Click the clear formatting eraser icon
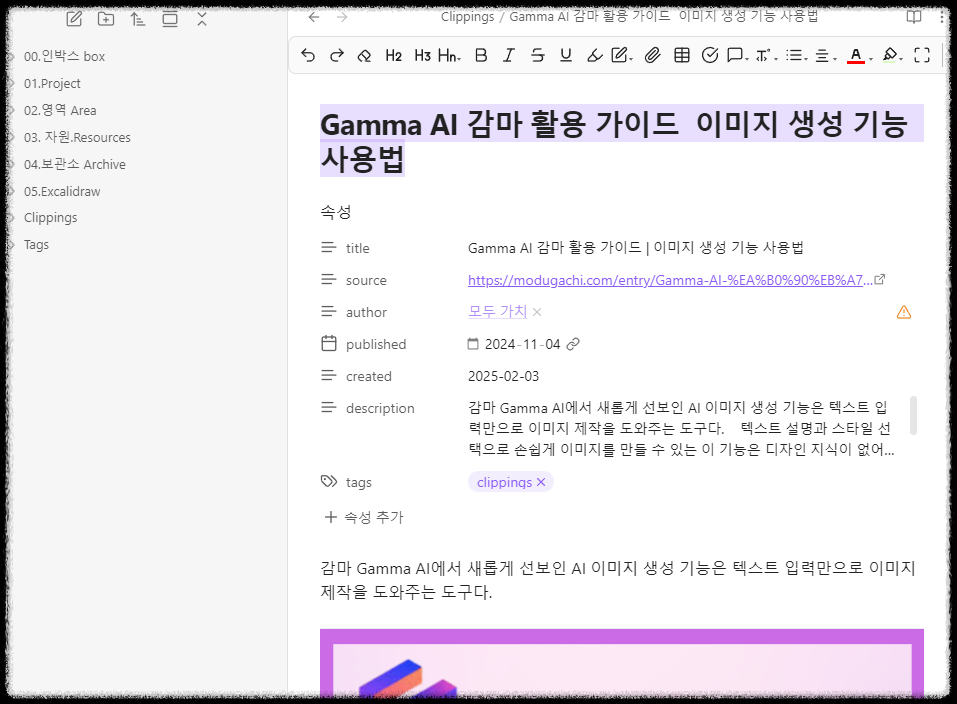Image resolution: width=957 pixels, height=704 pixels. (364, 55)
